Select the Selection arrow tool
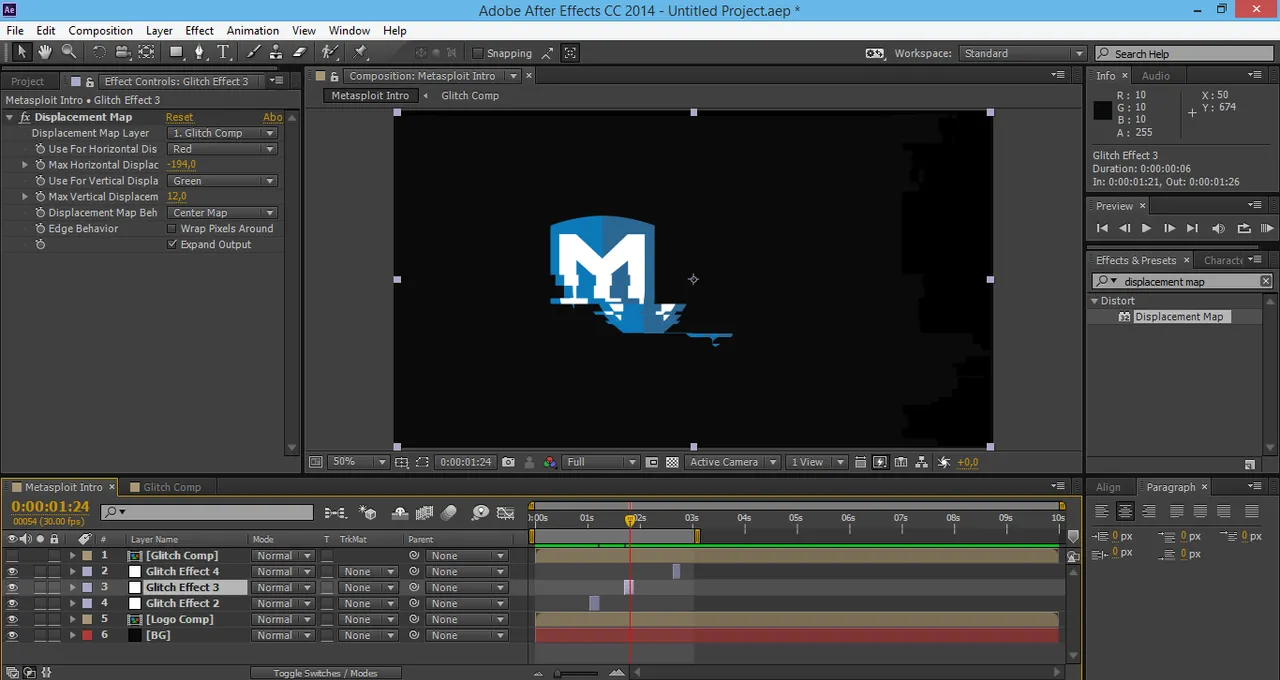 coord(22,52)
